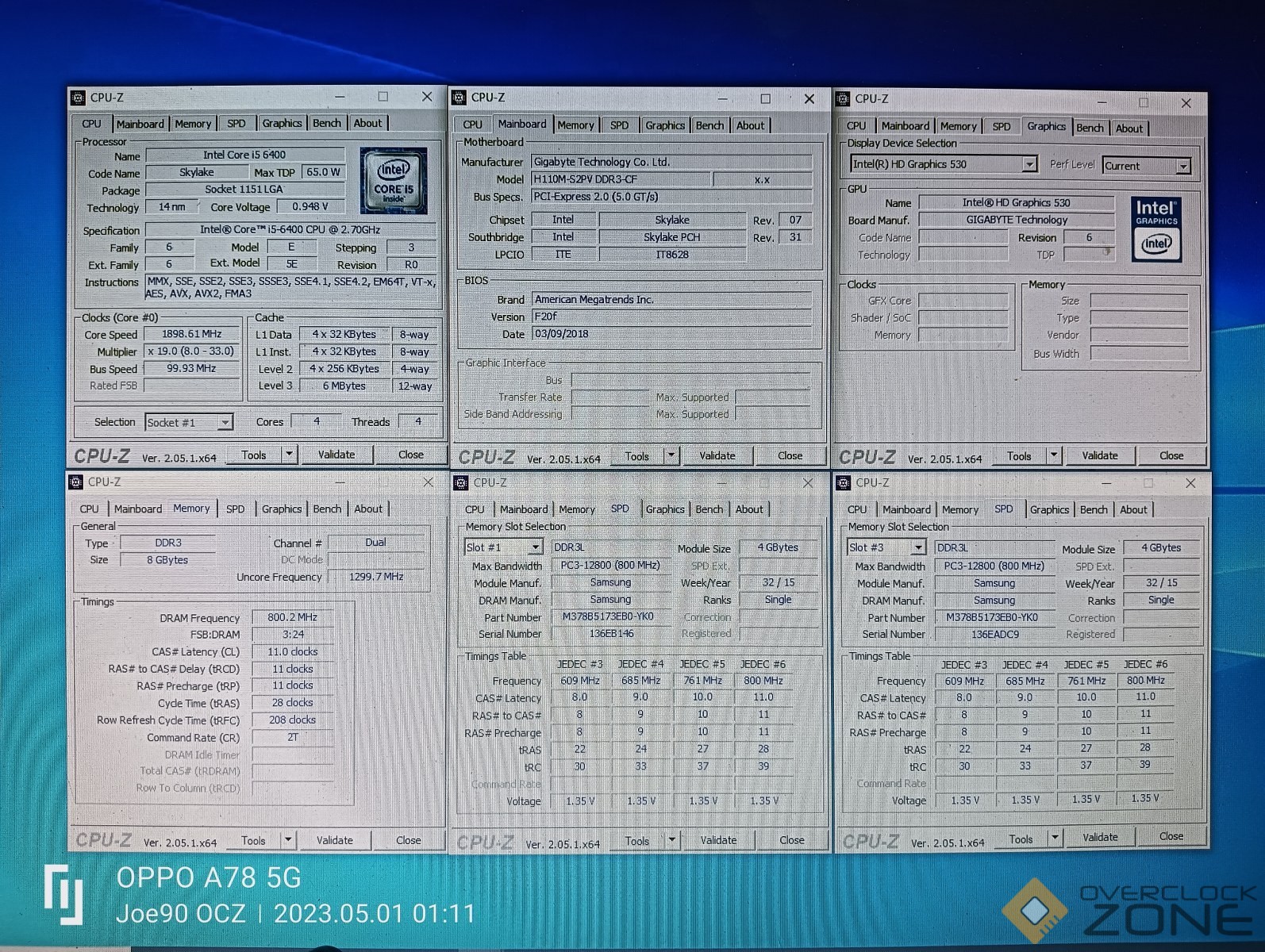Click the BIOS version F20f field

(671, 317)
